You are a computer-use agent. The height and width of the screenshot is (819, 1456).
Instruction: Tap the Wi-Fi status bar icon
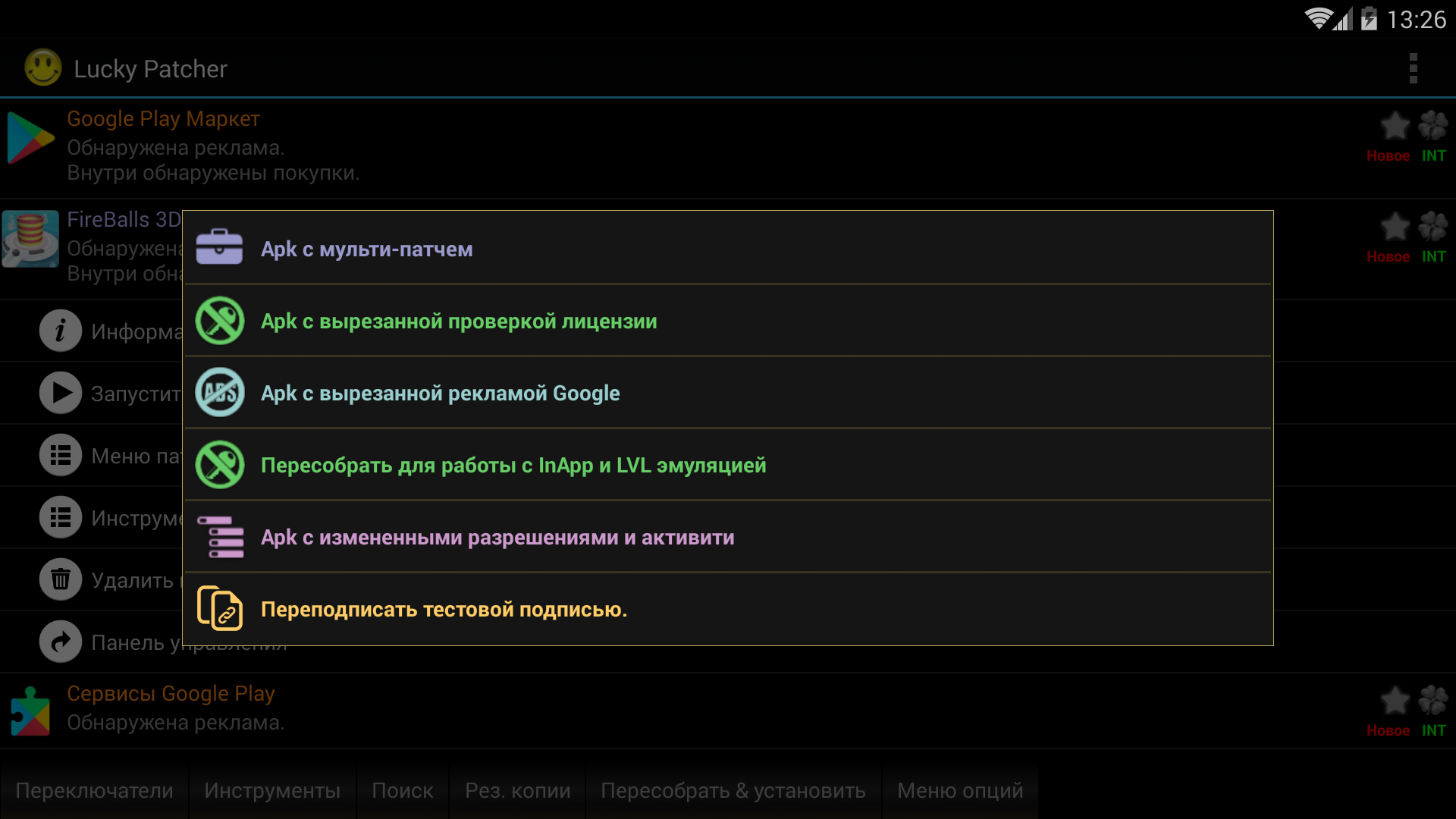click(x=1318, y=19)
